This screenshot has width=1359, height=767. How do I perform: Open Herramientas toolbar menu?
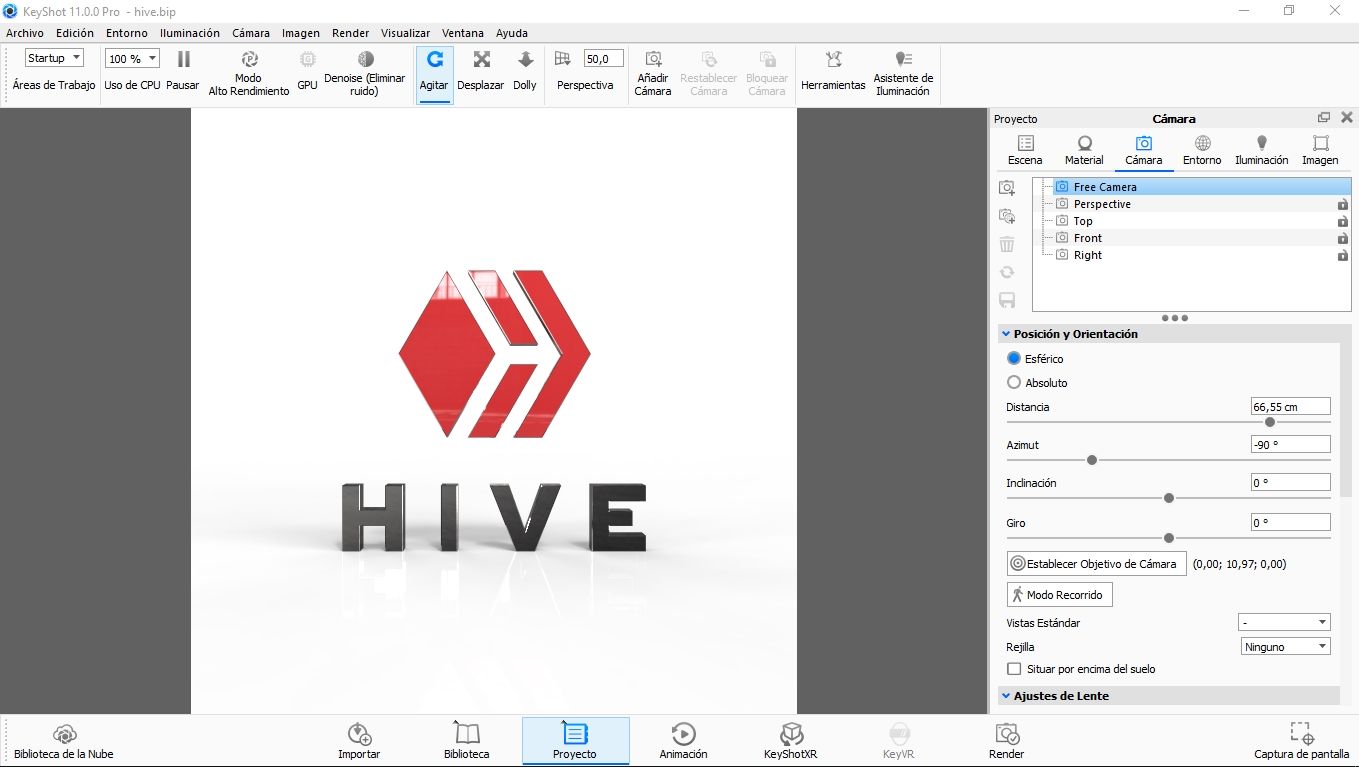coord(833,72)
